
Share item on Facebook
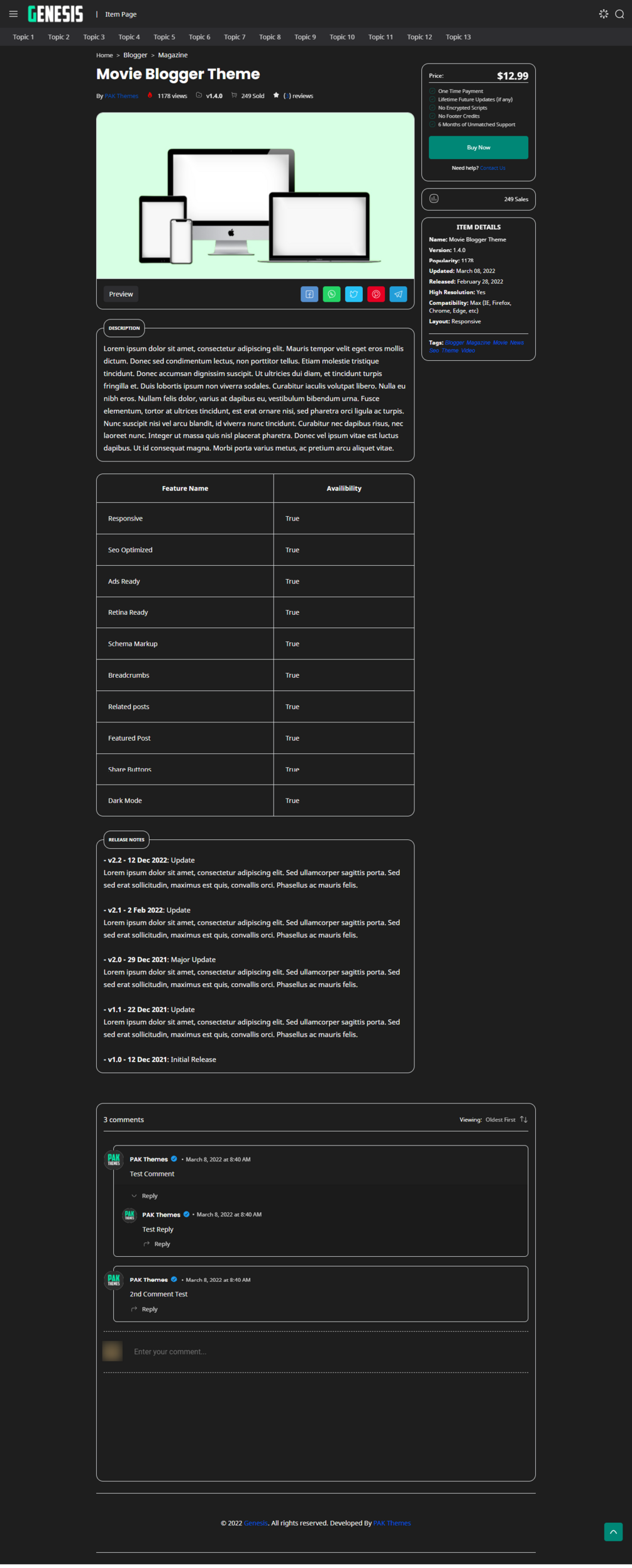point(309,294)
